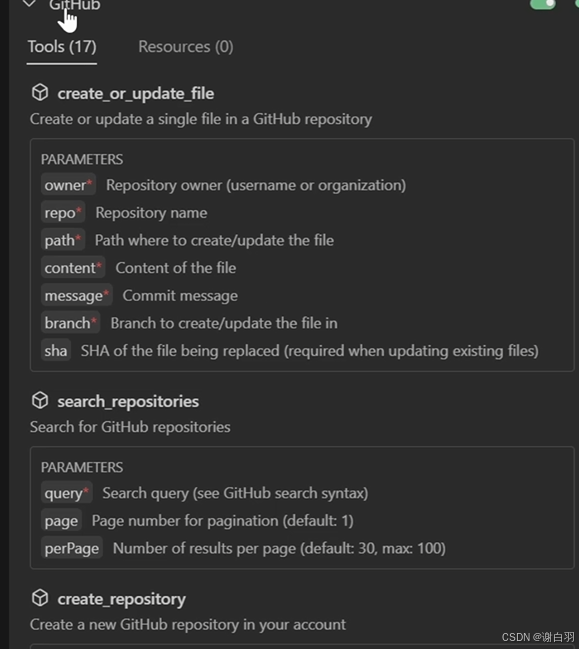
Task: Click the path parameter tag
Action: pyautogui.click(x=62, y=240)
